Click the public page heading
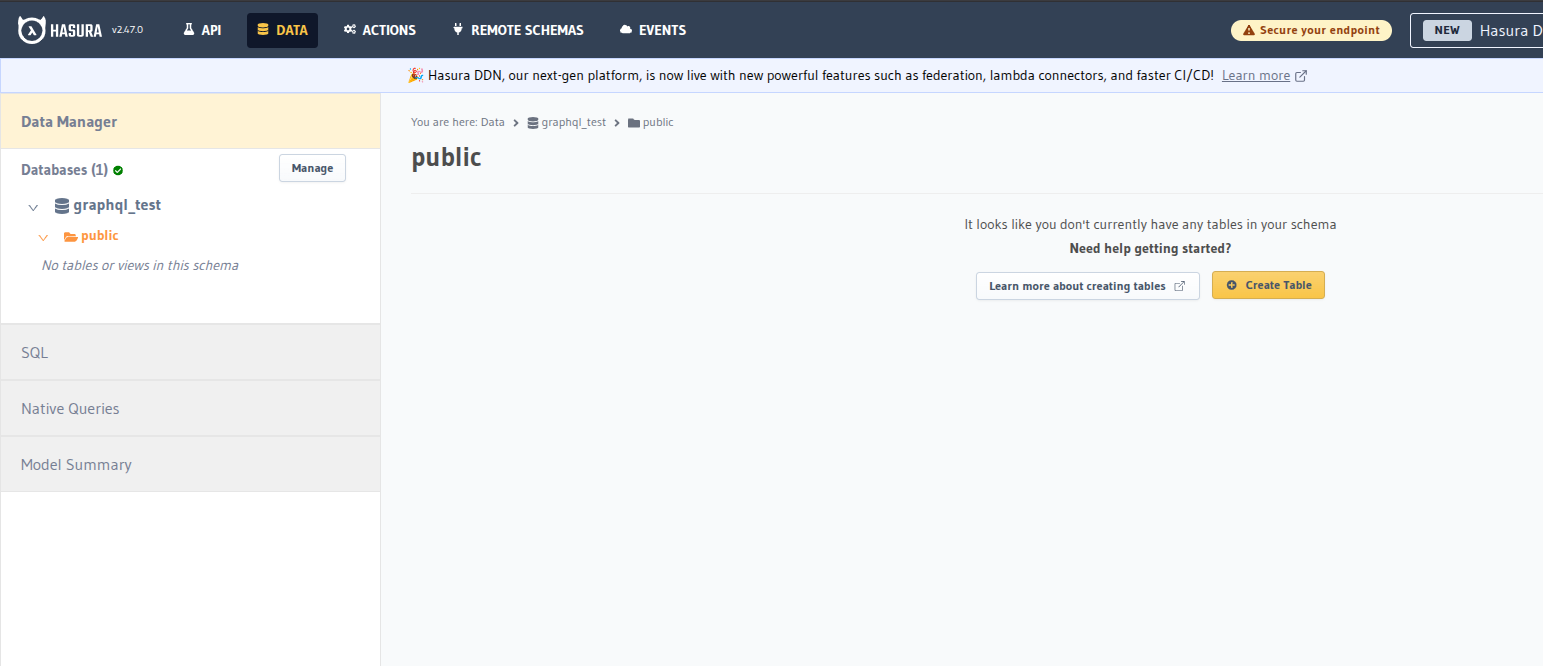Viewport: 1543px width, 666px height. tap(446, 158)
